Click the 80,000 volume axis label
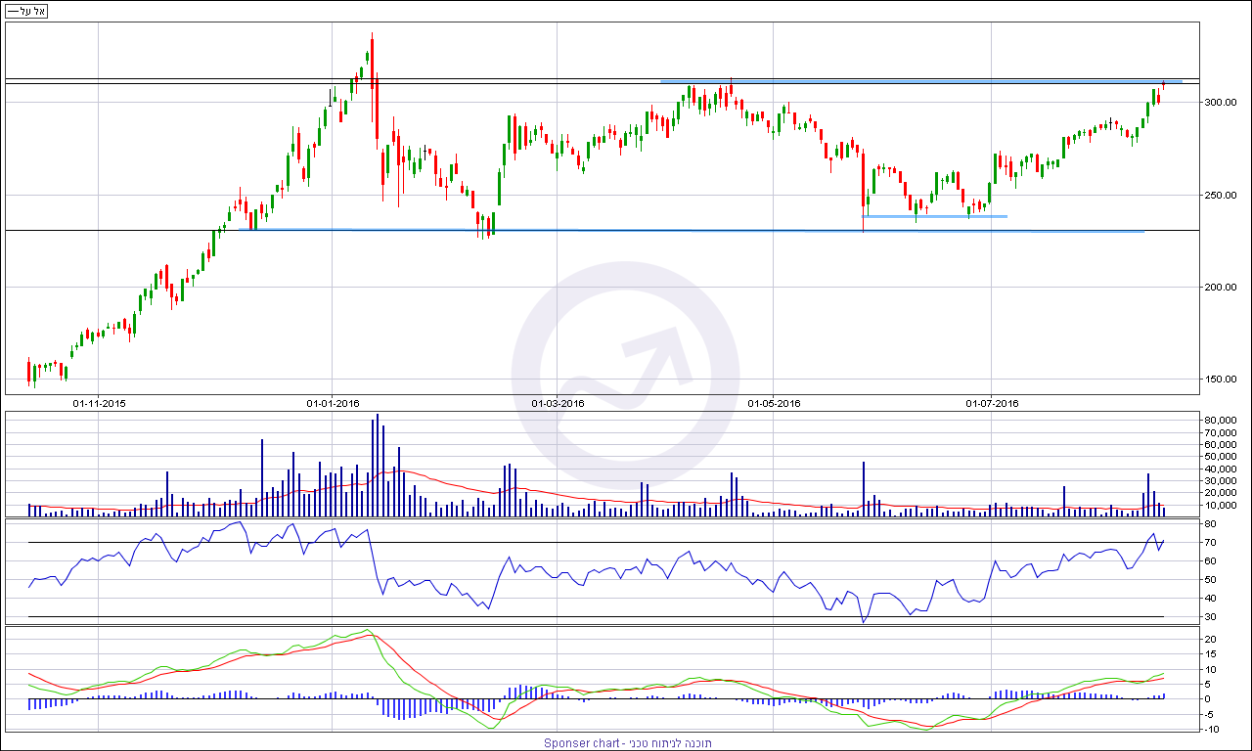 pos(1221,420)
